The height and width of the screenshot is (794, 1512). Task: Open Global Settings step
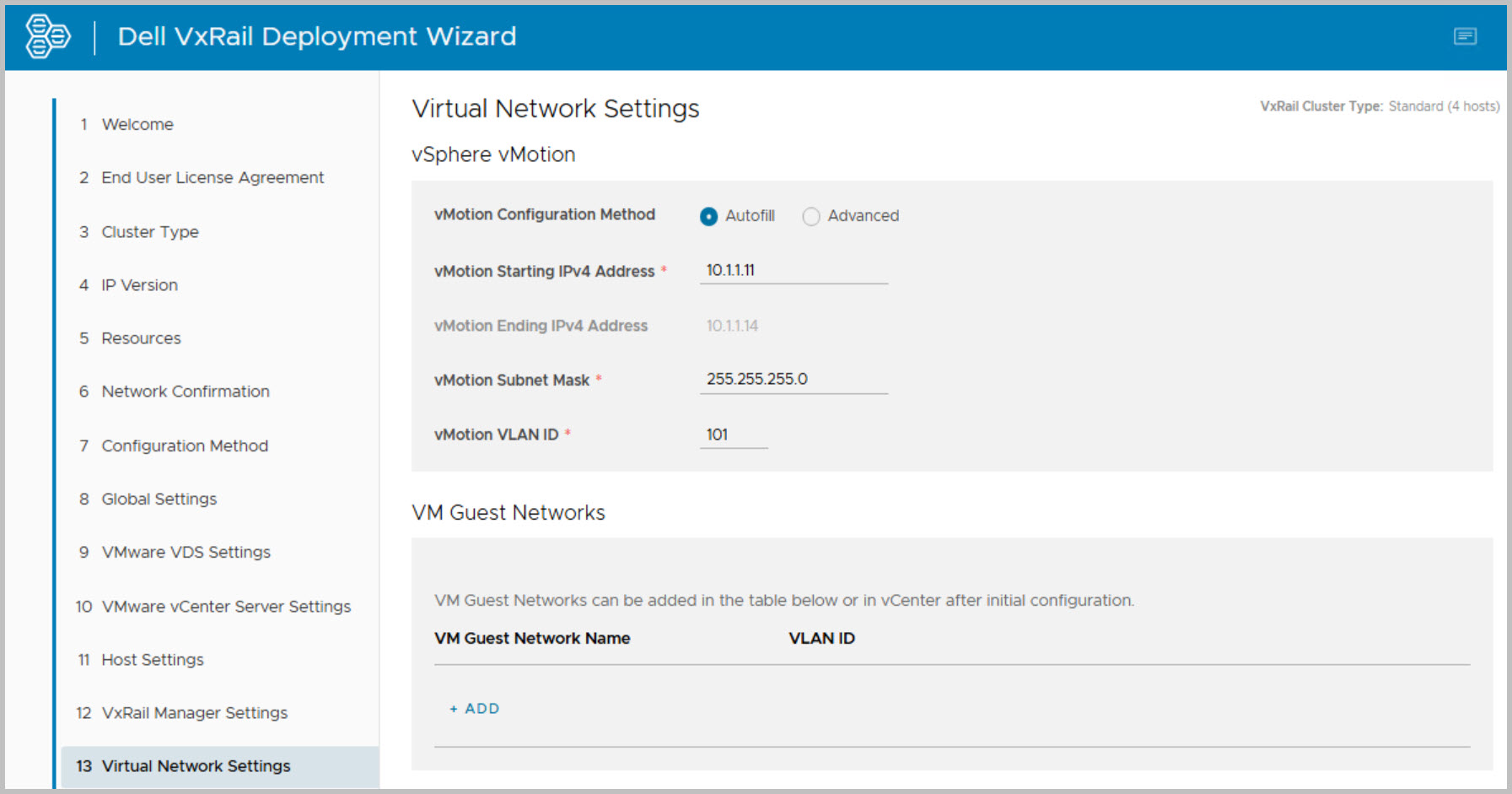pyautogui.click(x=159, y=499)
